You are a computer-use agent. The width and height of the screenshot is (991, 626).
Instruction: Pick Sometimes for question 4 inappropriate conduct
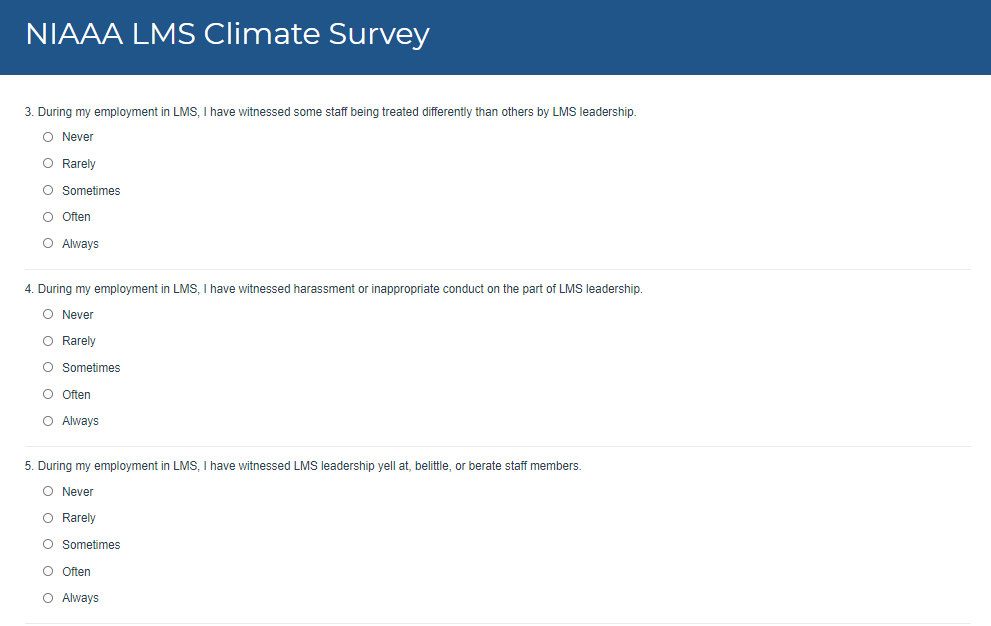click(x=48, y=367)
